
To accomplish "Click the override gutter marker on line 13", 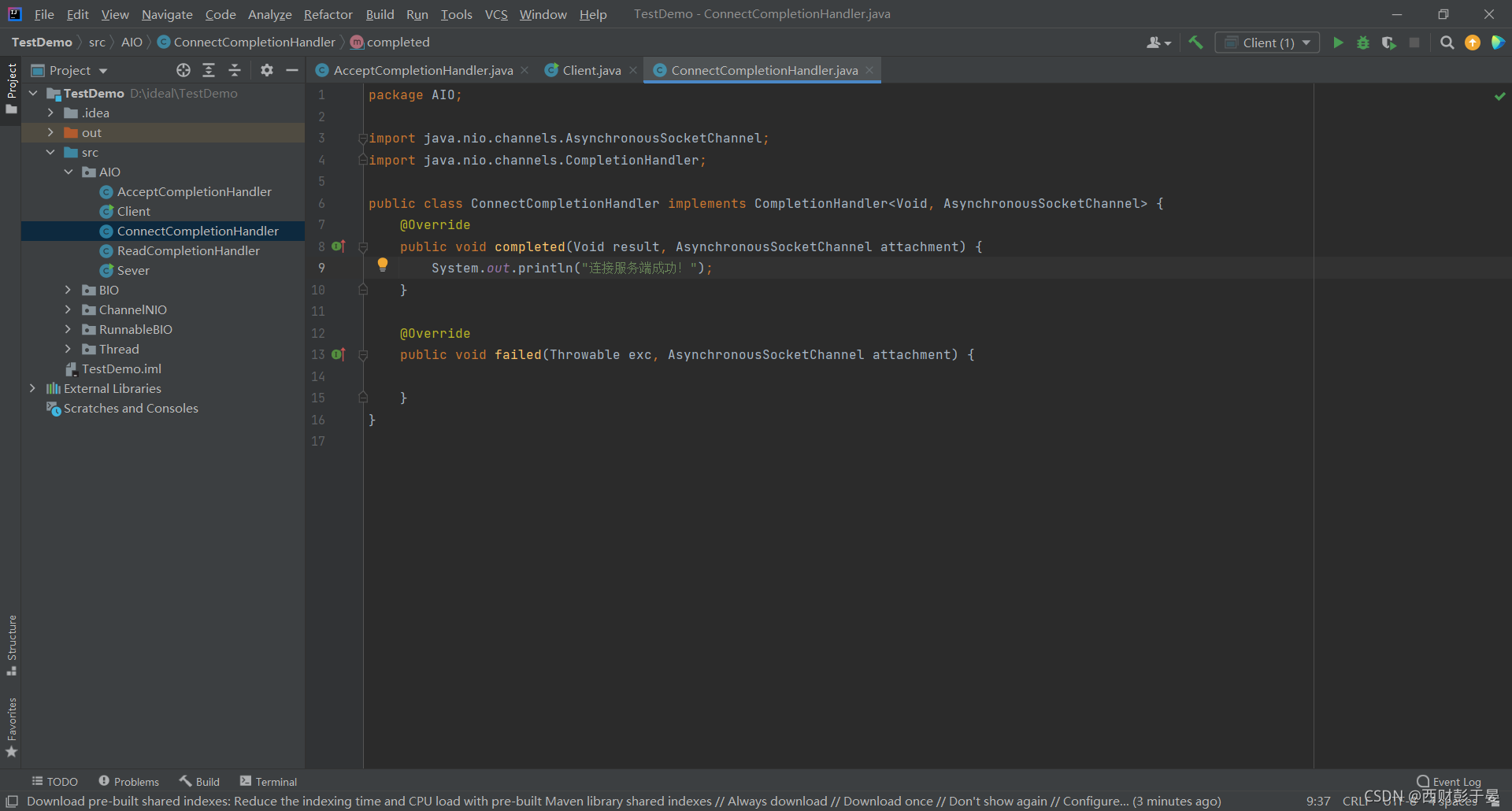I will tap(339, 354).
